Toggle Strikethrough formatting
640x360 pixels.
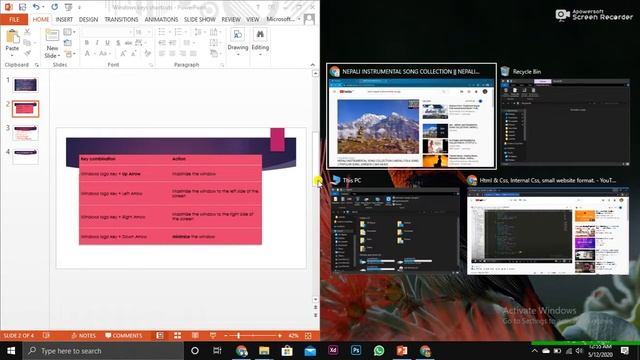pyautogui.click(x=128, y=43)
